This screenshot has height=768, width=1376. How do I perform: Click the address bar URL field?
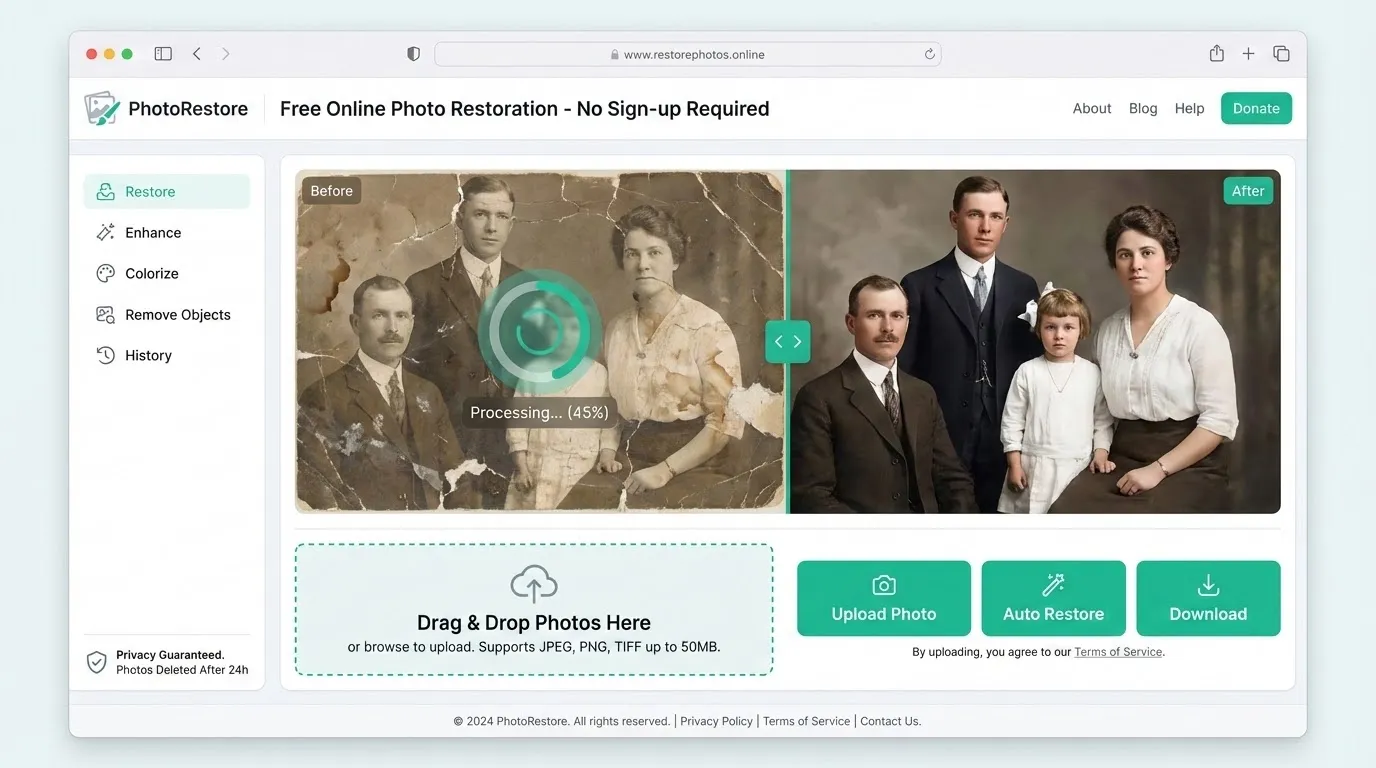pyautogui.click(x=688, y=54)
